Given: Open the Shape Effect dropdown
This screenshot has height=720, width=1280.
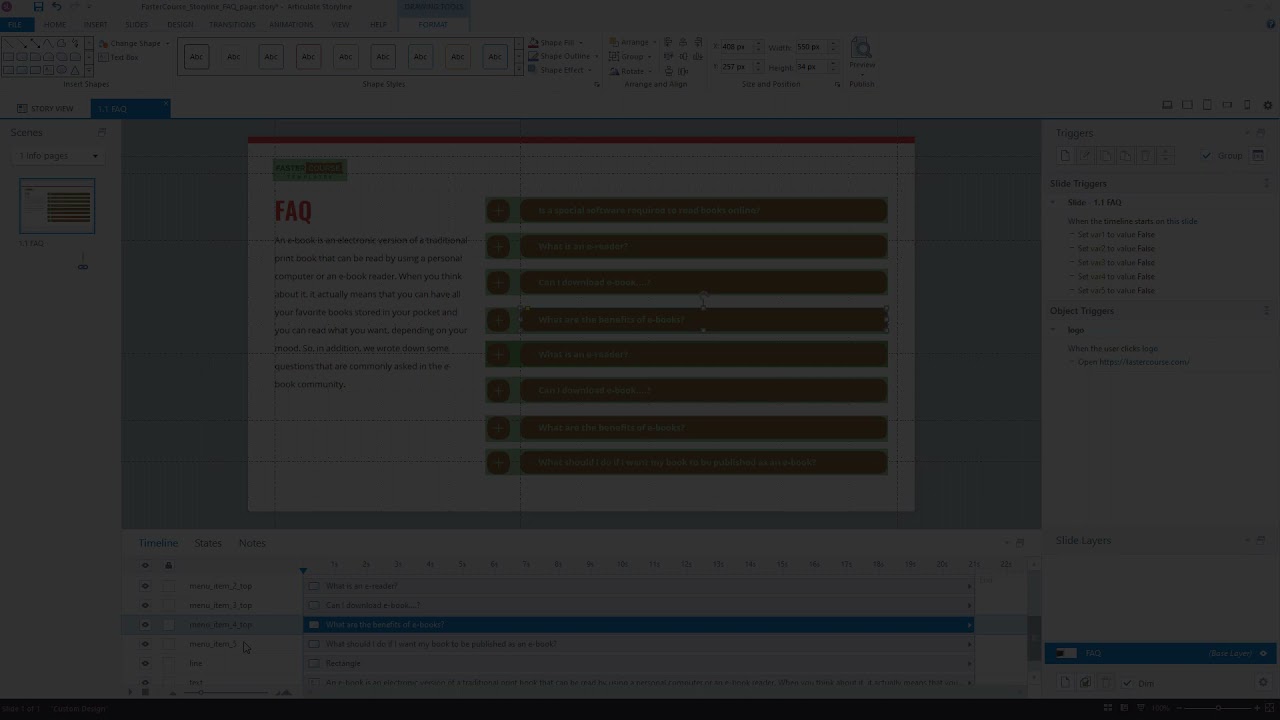Looking at the screenshot, I should (560, 70).
